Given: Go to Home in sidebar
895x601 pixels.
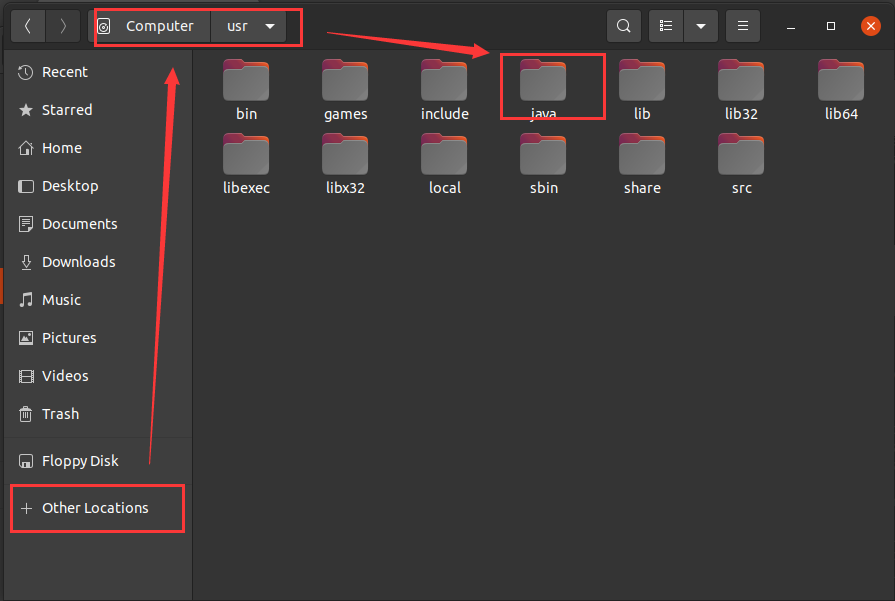Looking at the screenshot, I should tap(98, 148).
